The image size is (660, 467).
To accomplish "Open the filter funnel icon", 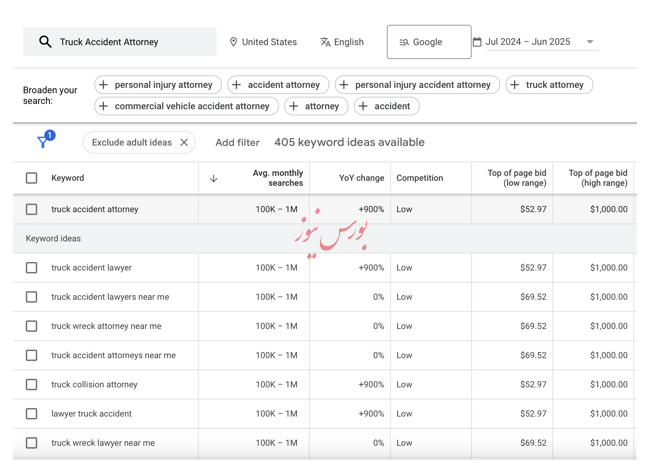I will (43, 142).
